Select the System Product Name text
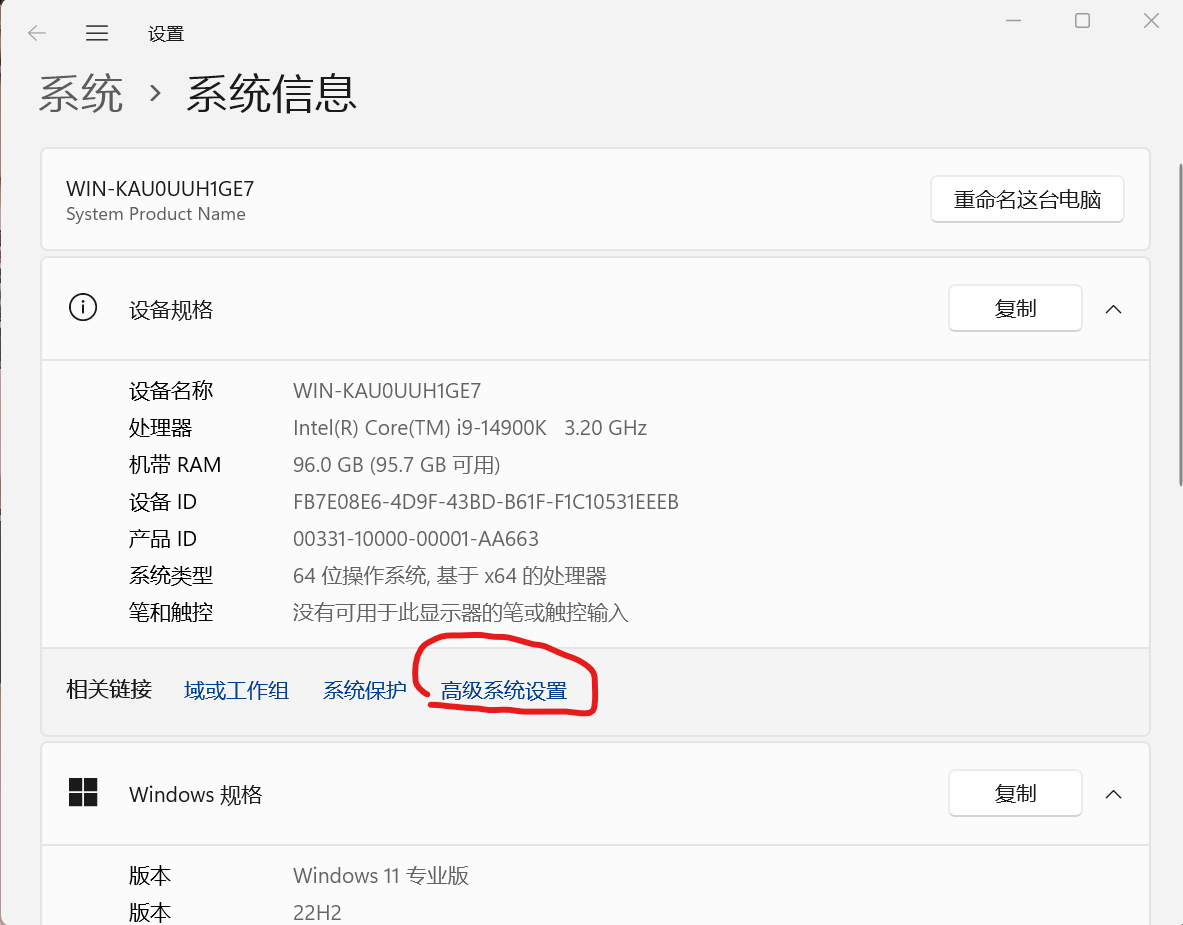This screenshot has height=925, width=1183. click(x=155, y=214)
